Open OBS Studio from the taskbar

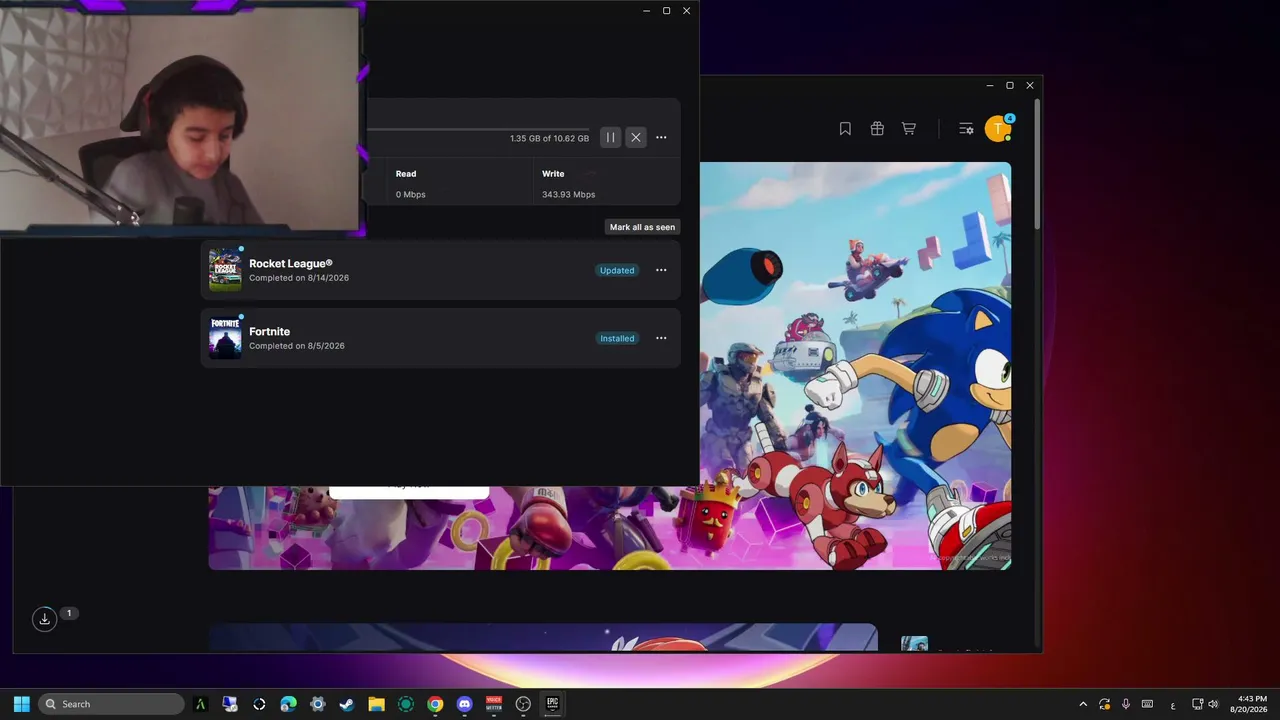pyautogui.click(x=523, y=704)
